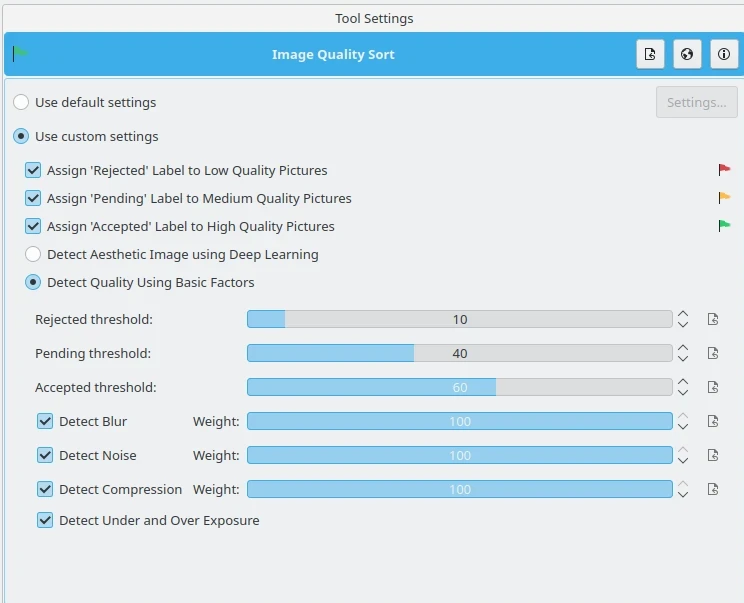Reset the Detect Compression weight to default
Image resolution: width=744 pixels, height=603 pixels.
(x=713, y=490)
